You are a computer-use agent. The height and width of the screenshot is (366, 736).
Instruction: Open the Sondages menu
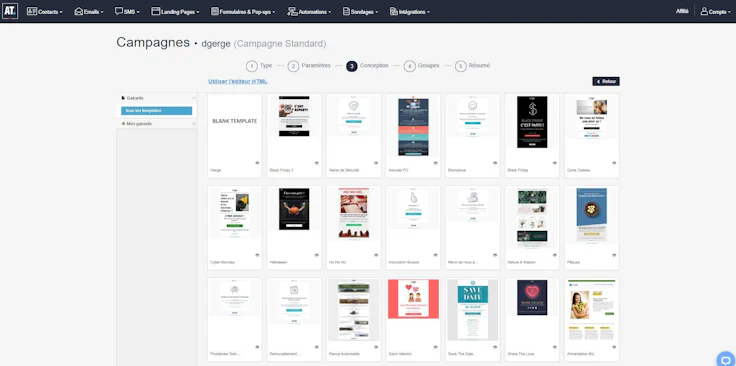(360, 12)
